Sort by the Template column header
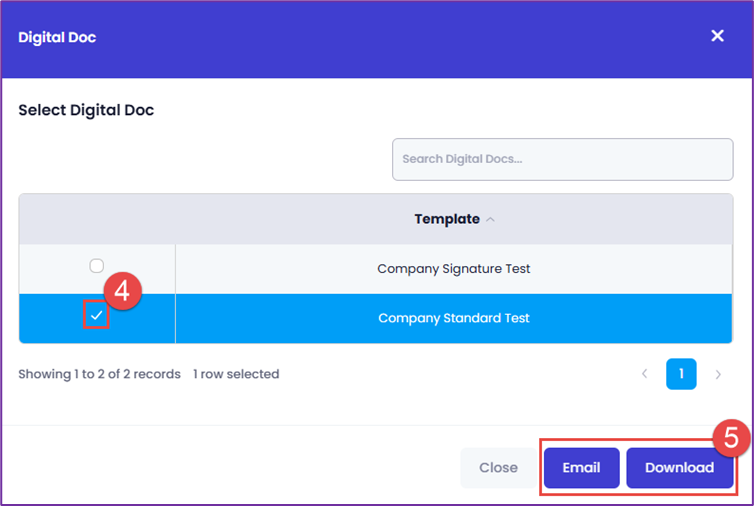Viewport: 754px width, 506px height. (447, 219)
